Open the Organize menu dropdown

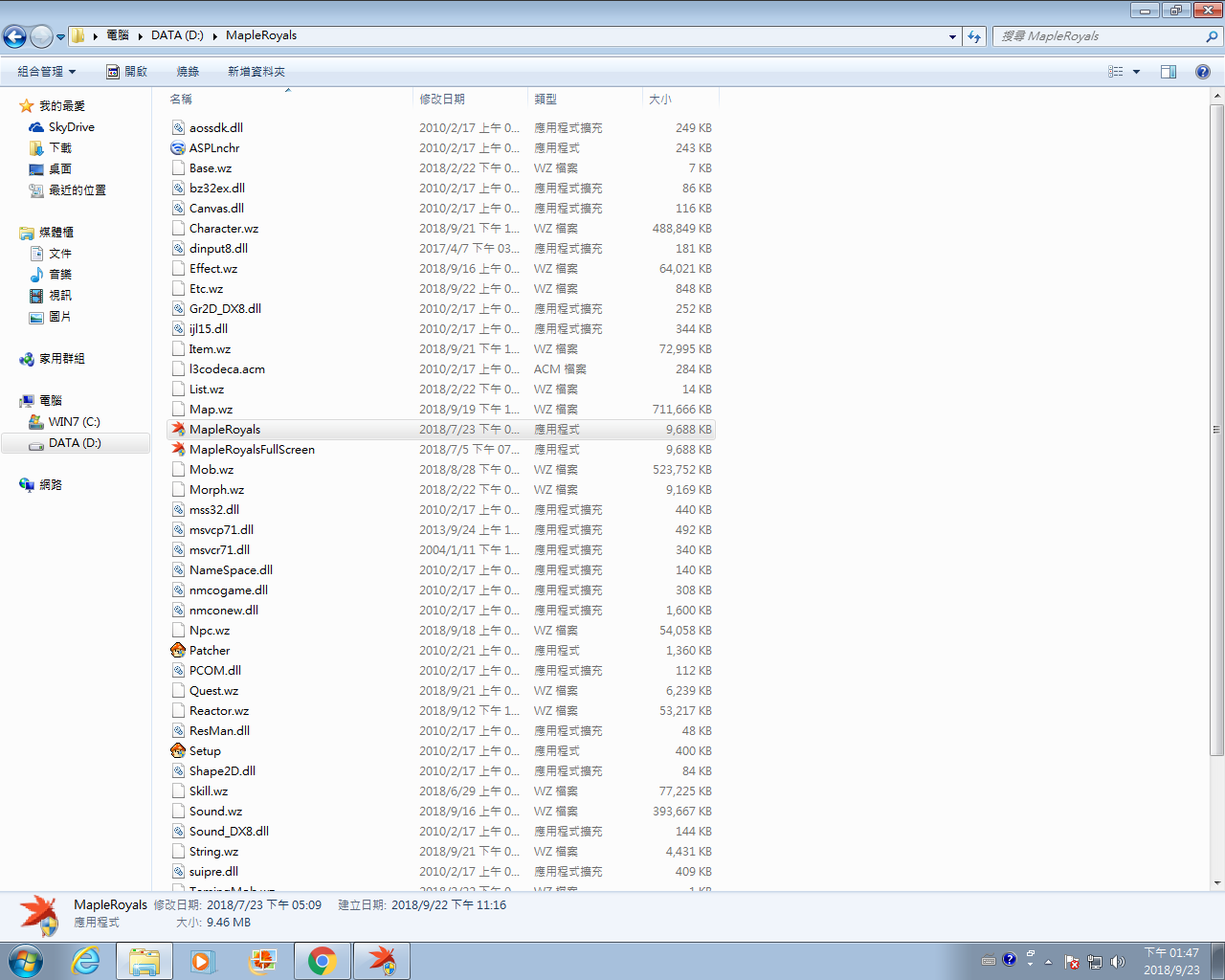pyautogui.click(x=46, y=72)
